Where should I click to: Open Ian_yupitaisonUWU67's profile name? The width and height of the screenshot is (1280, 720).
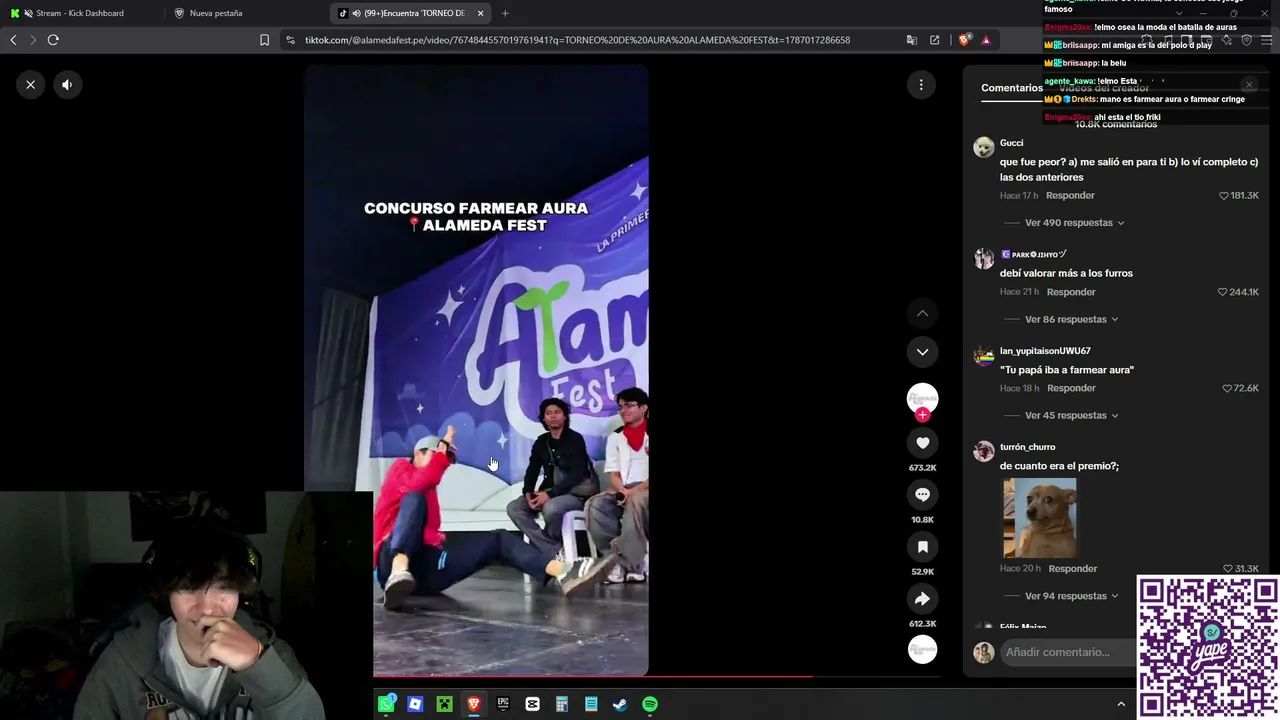coord(1045,351)
